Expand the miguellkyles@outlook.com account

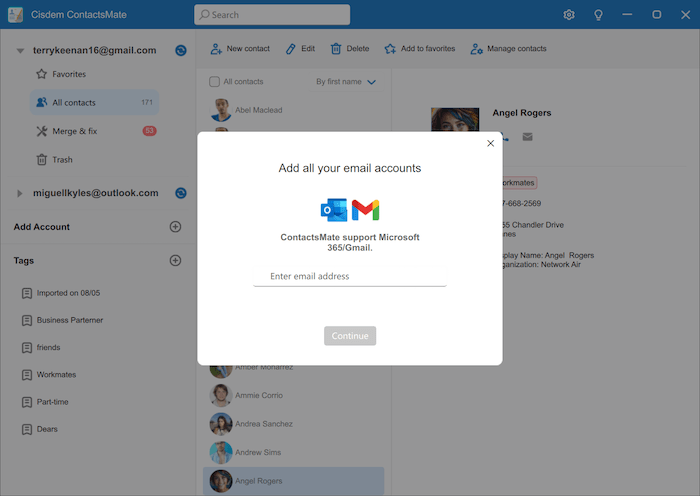point(20,193)
